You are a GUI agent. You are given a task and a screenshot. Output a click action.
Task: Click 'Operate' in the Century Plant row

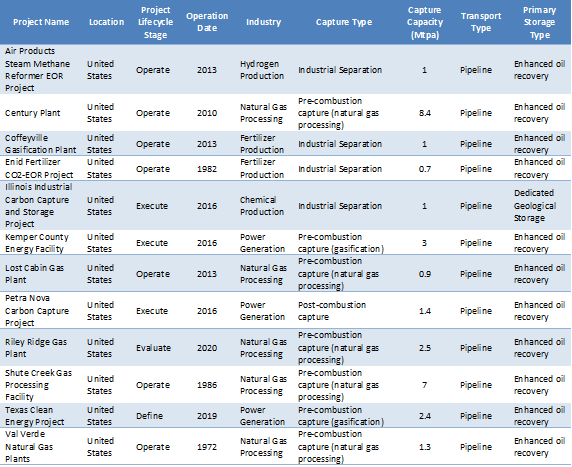pyautogui.click(x=153, y=113)
